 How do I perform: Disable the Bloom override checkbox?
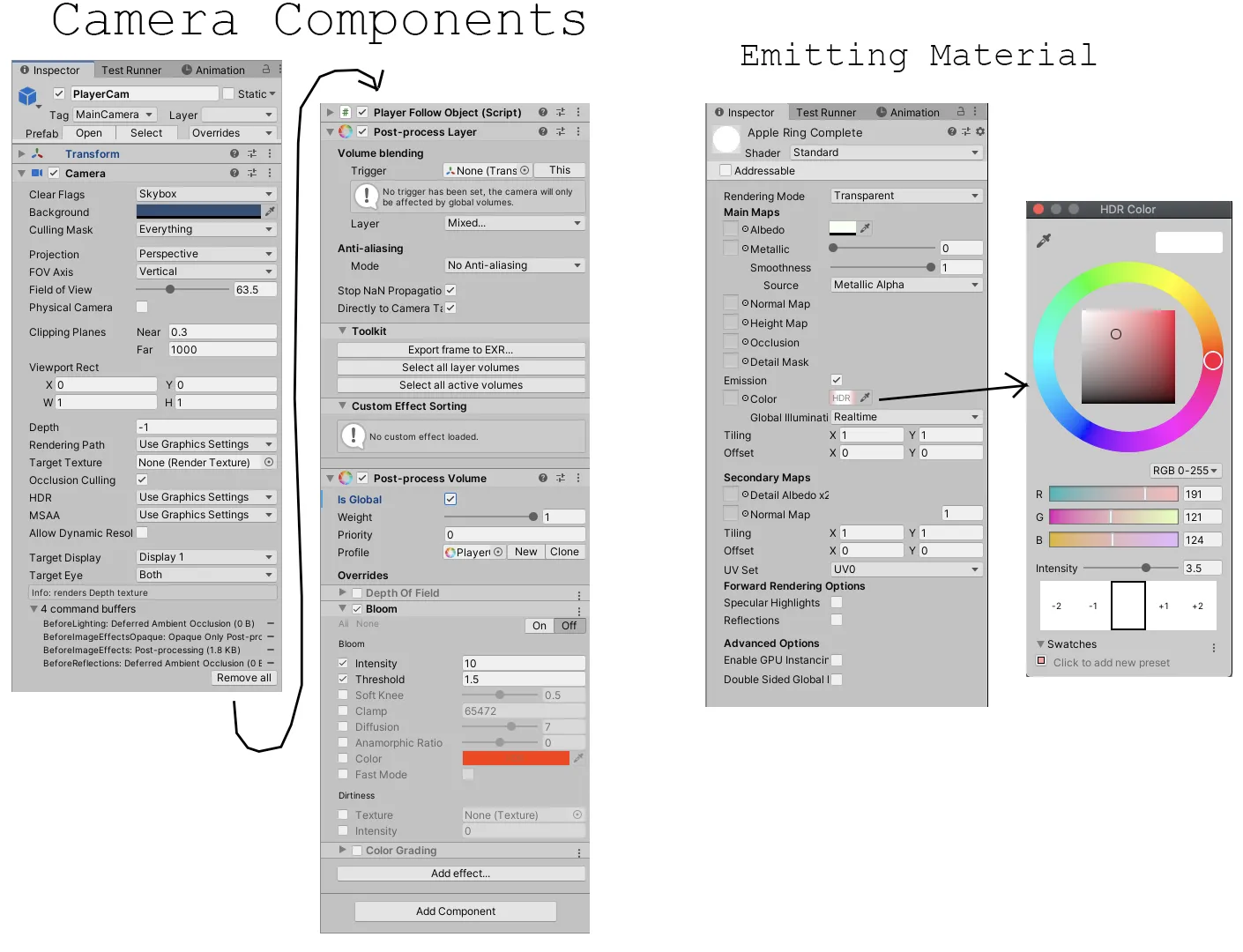(357, 609)
